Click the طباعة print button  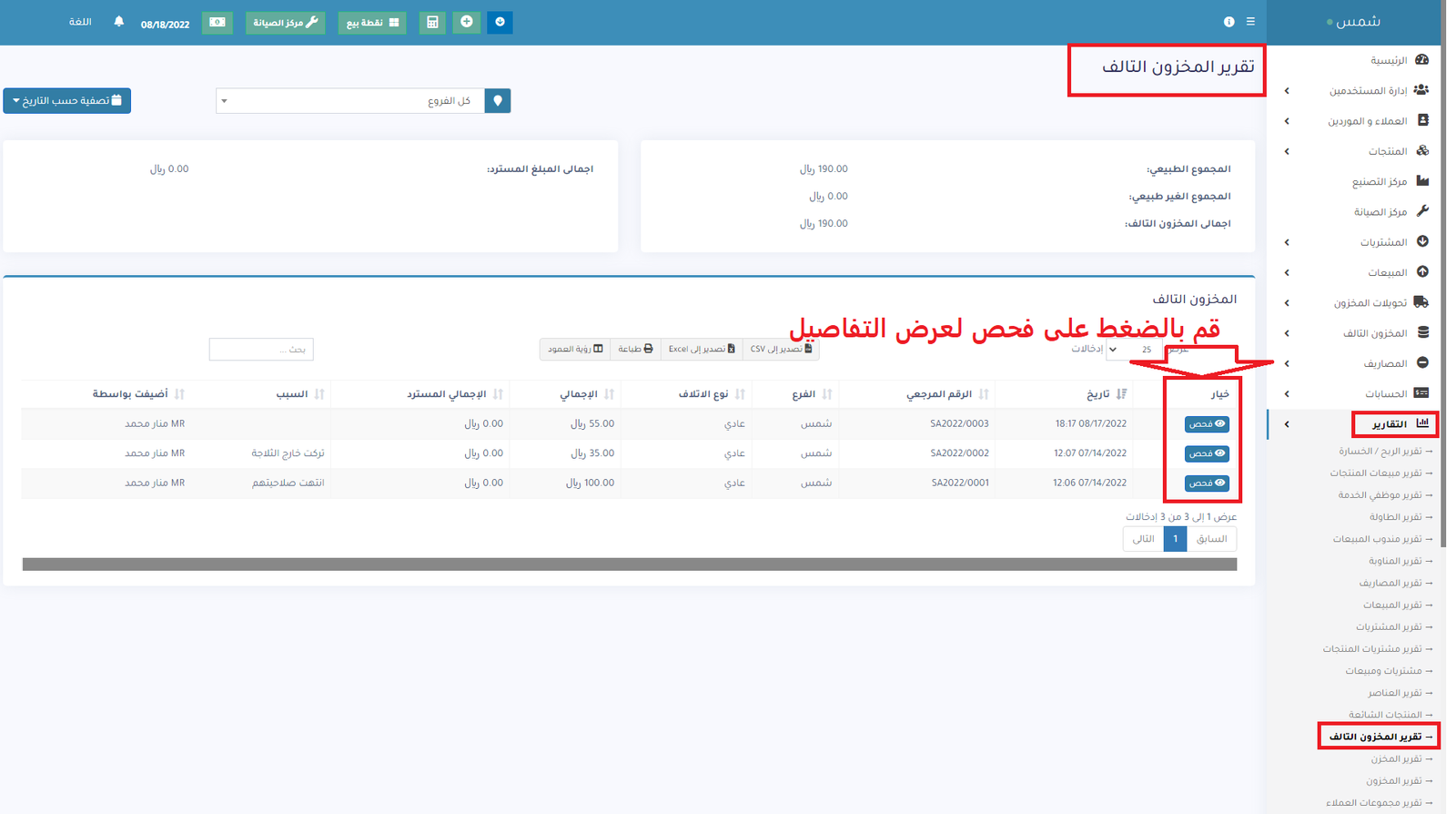pos(635,349)
